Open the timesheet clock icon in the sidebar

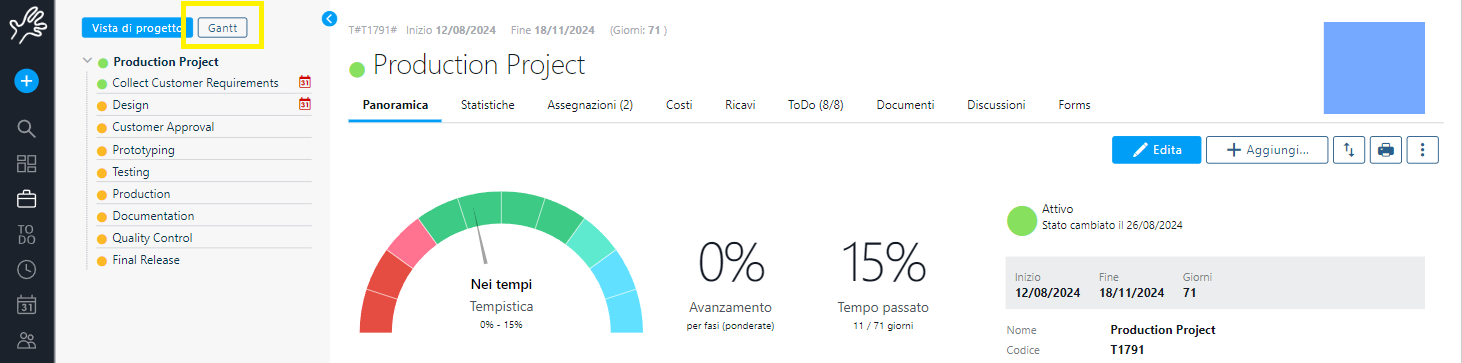[27, 270]
